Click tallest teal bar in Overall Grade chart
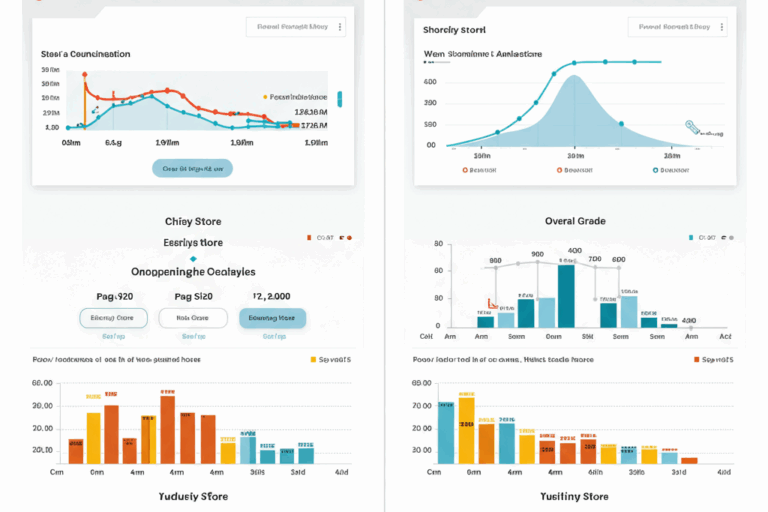Screen dimensions: 768x512 click(566, 295)
